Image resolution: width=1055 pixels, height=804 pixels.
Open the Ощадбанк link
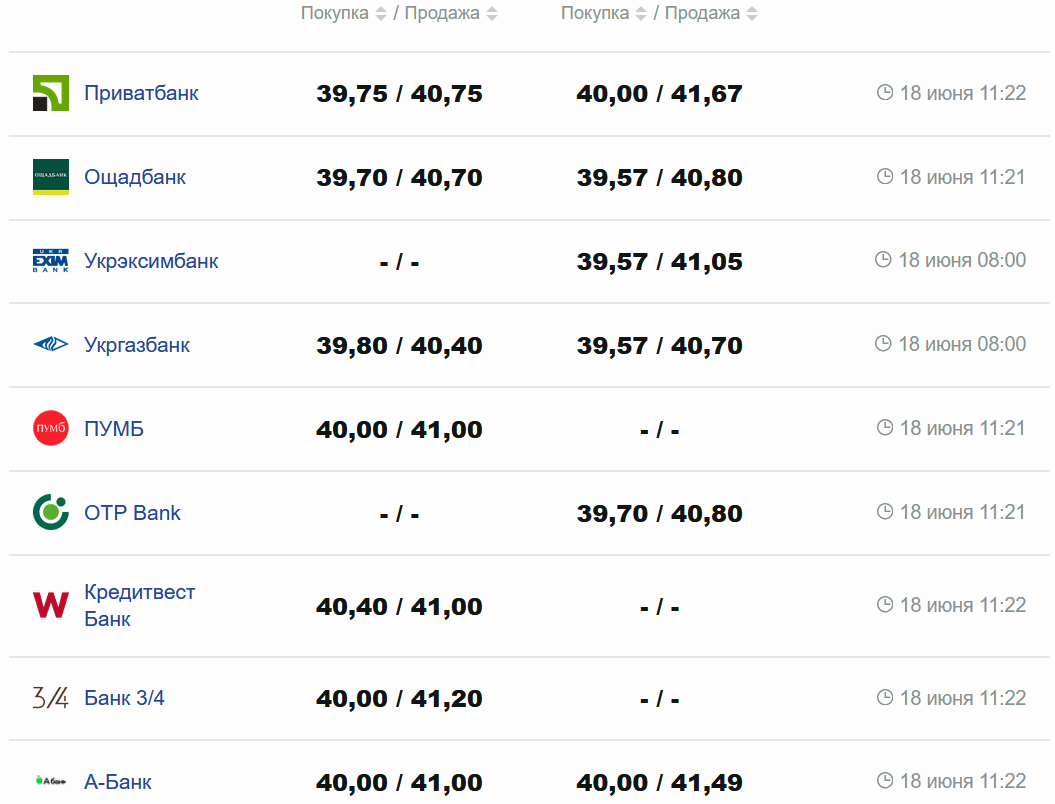135,177
